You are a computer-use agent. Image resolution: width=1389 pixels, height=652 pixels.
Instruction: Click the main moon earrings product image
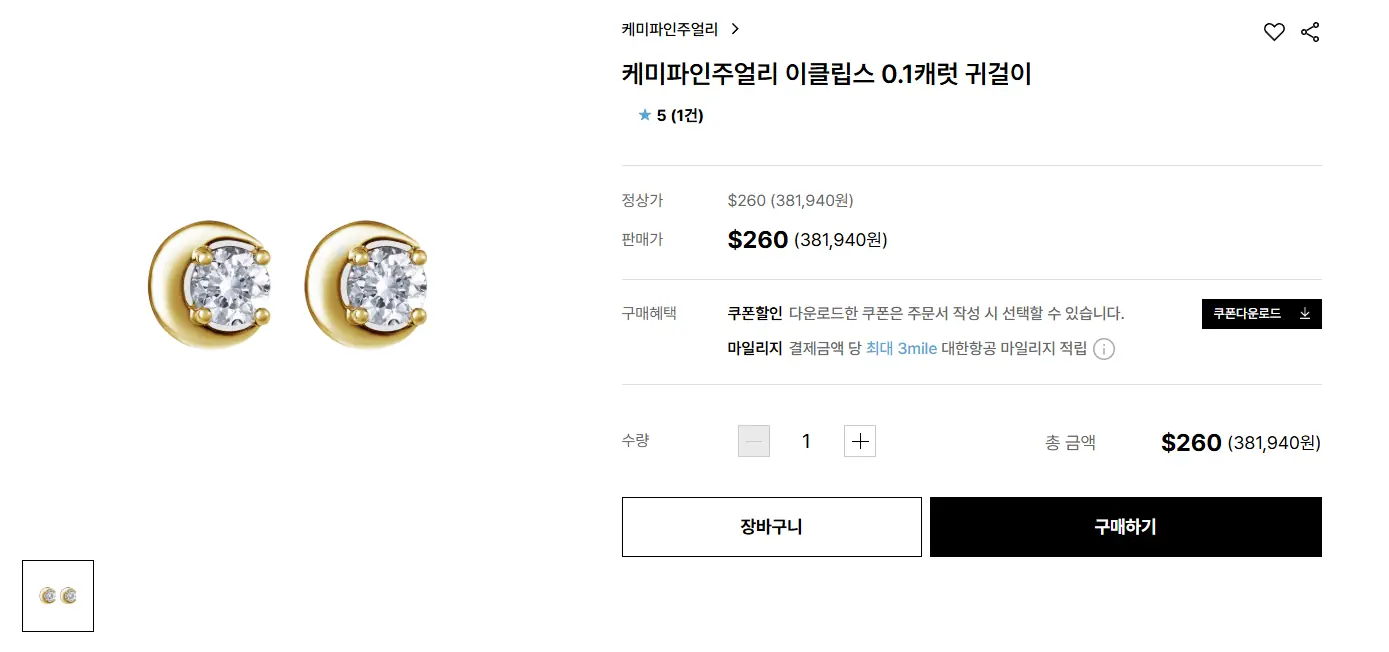pyautogui.click(x=288, y=284)
